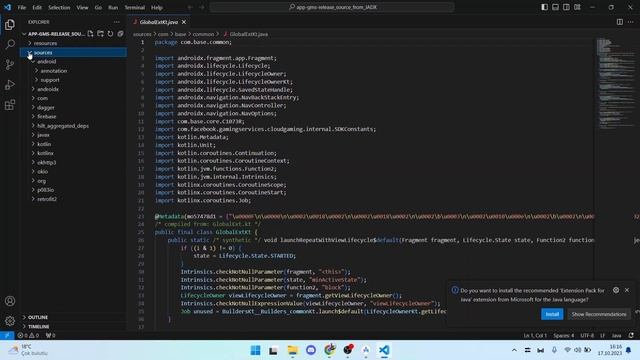Click the 'common' breadcrumb segment
The height and width of the screenshot is (360, 640).
pyautogui.click(x=203, y=34)
